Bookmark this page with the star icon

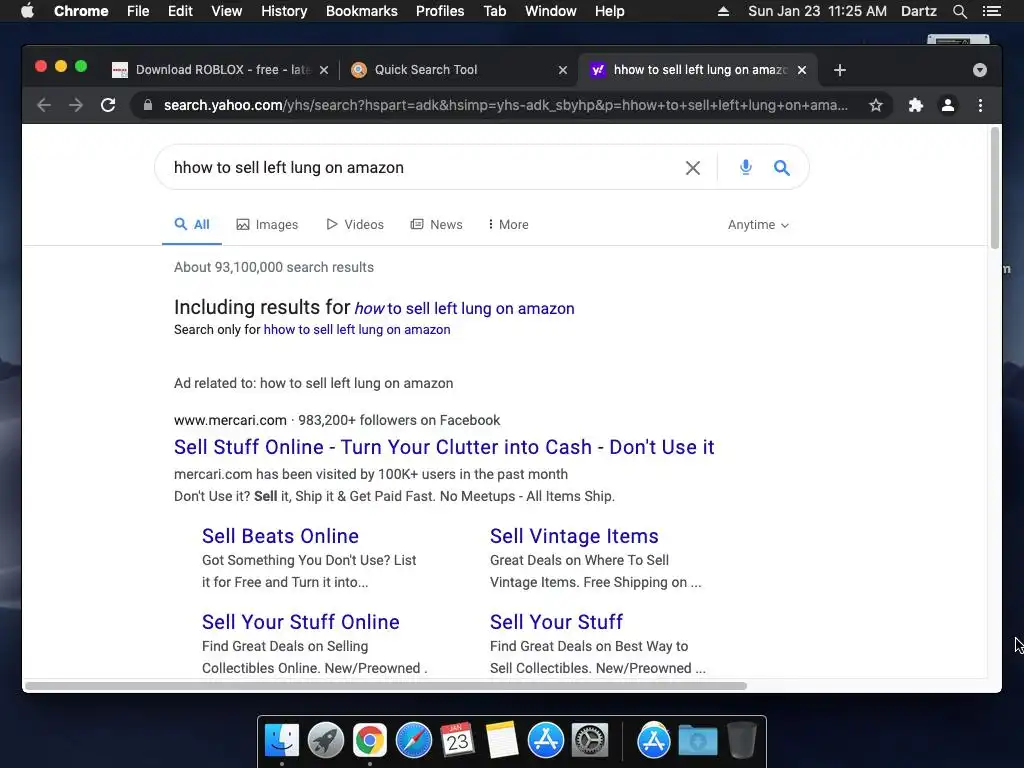pos(876,105)
